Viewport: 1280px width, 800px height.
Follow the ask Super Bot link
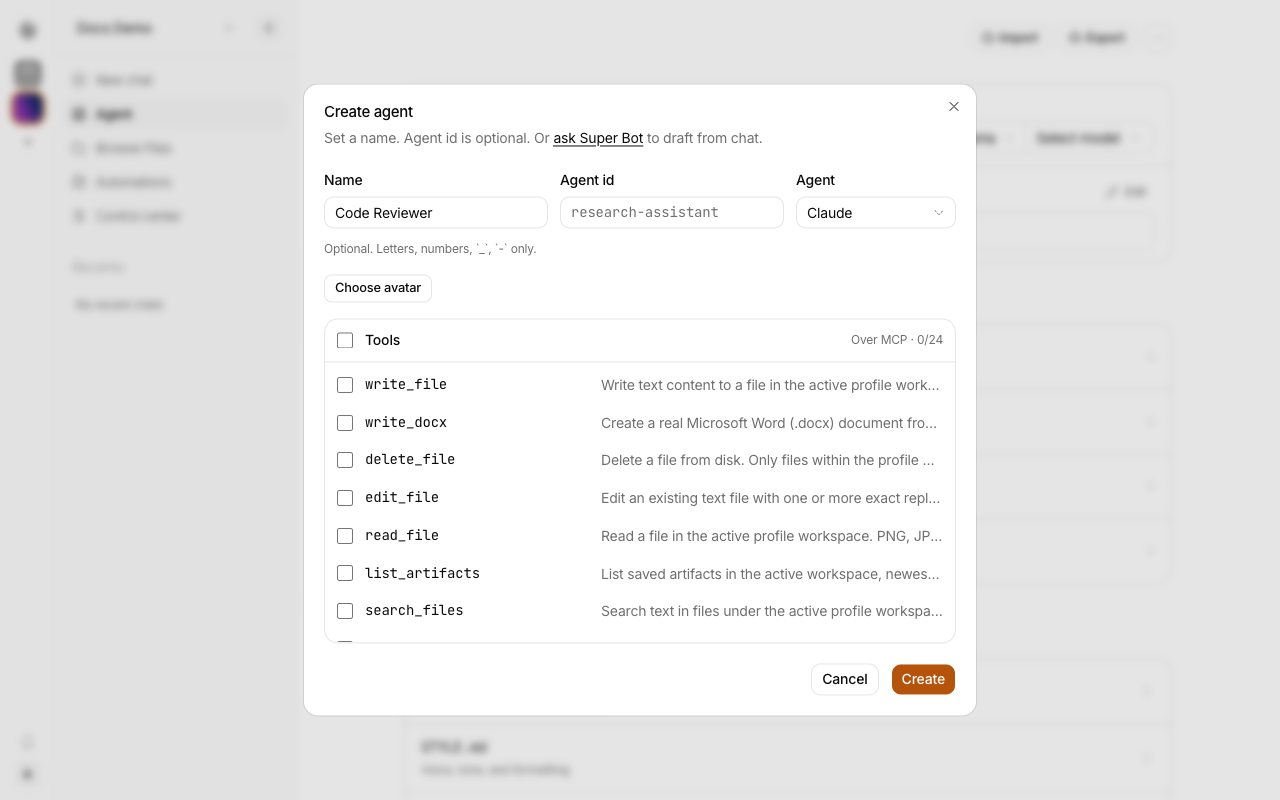tap(598, 138)
